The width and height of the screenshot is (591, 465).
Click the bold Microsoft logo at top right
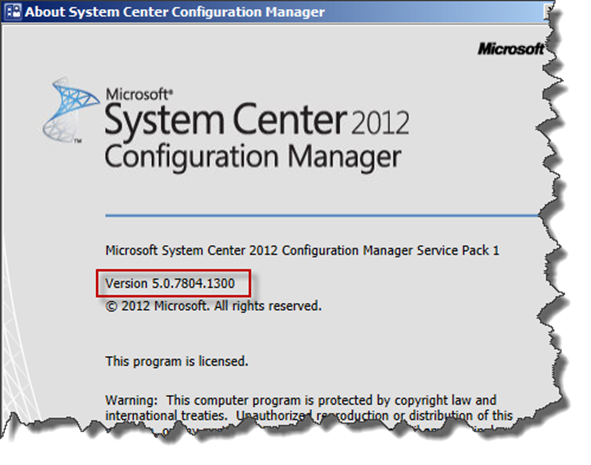(511, 49)
